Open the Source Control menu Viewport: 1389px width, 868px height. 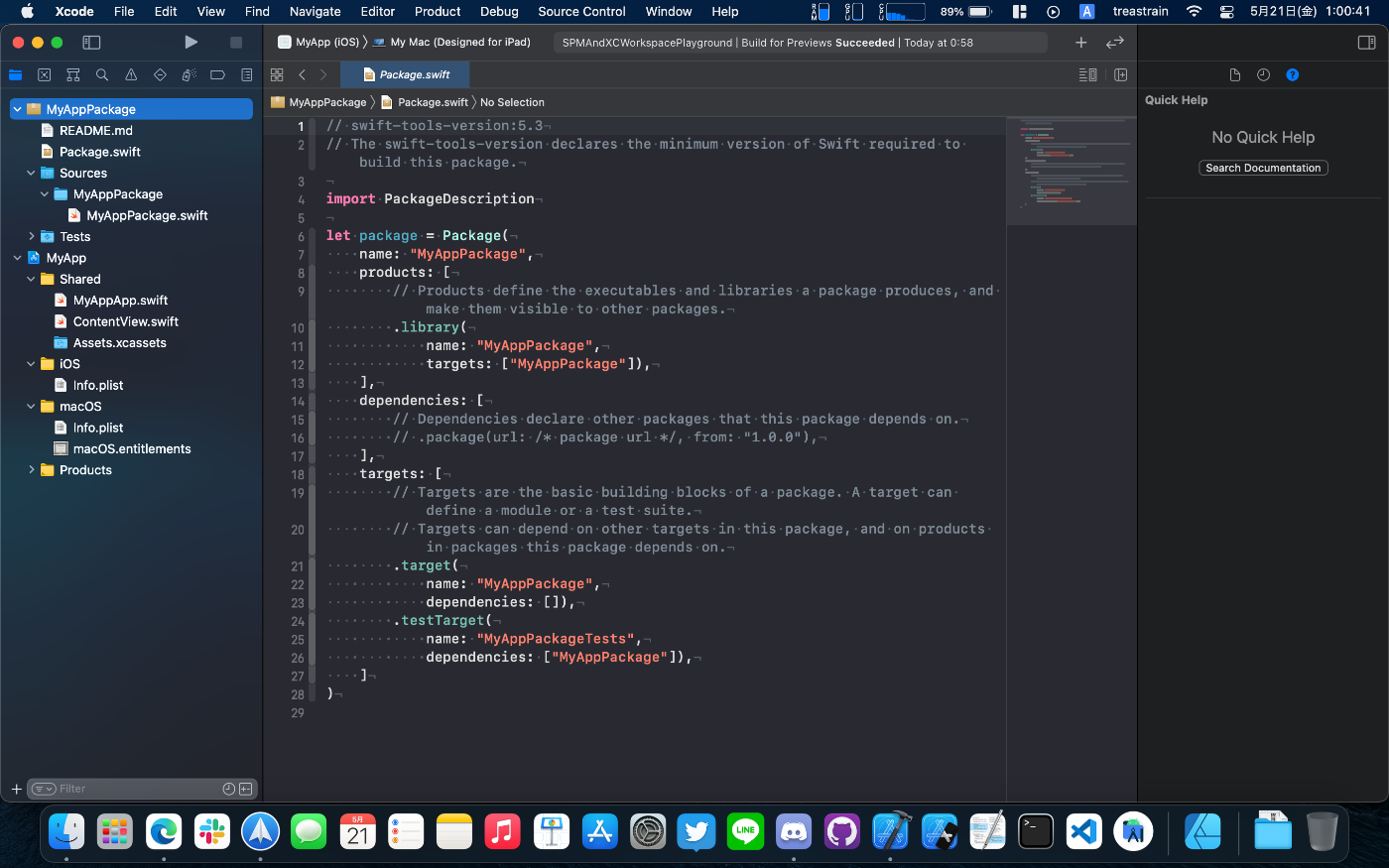pos(581,12)
